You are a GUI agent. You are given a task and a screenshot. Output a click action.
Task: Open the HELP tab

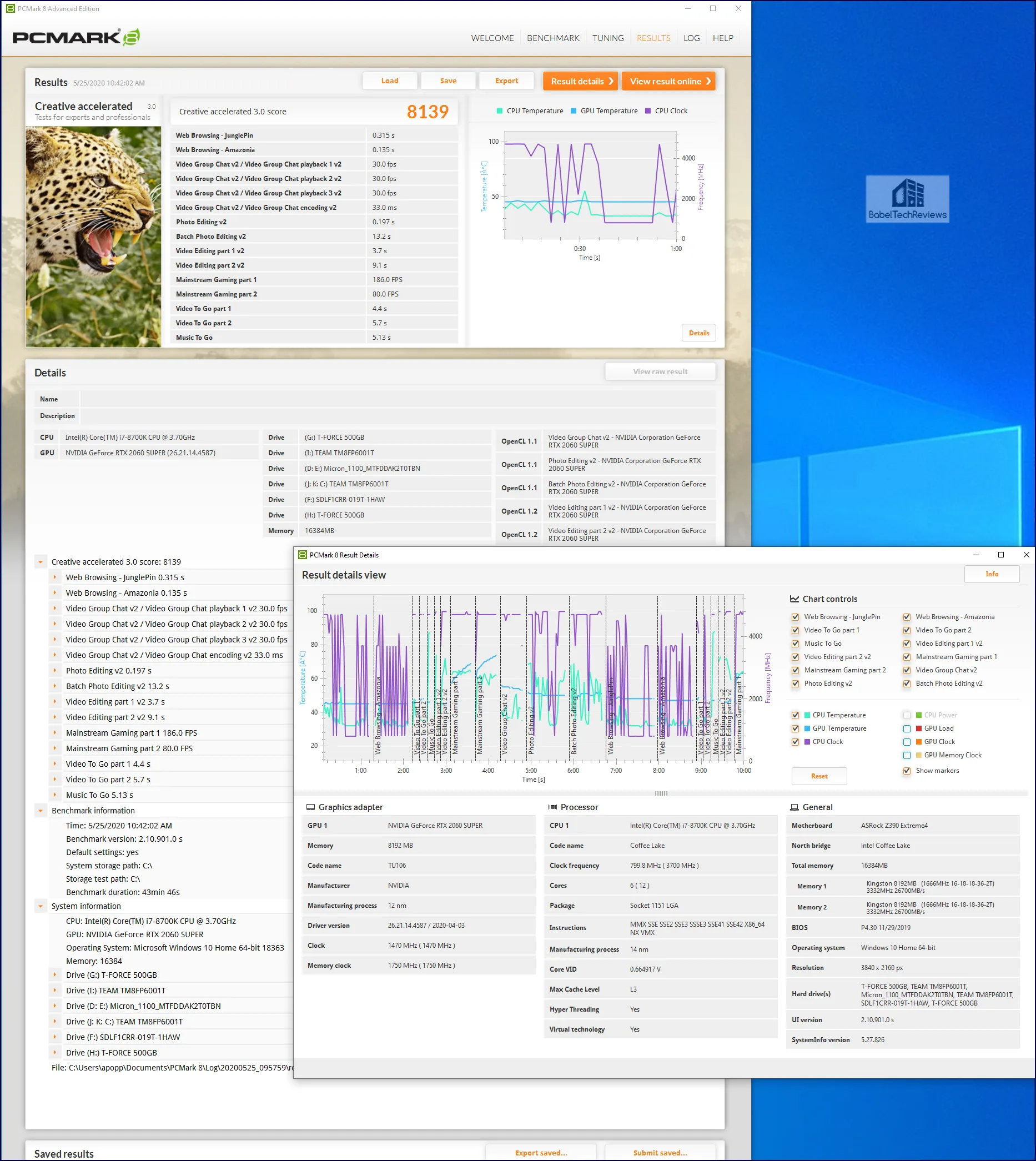pos(723,38)
